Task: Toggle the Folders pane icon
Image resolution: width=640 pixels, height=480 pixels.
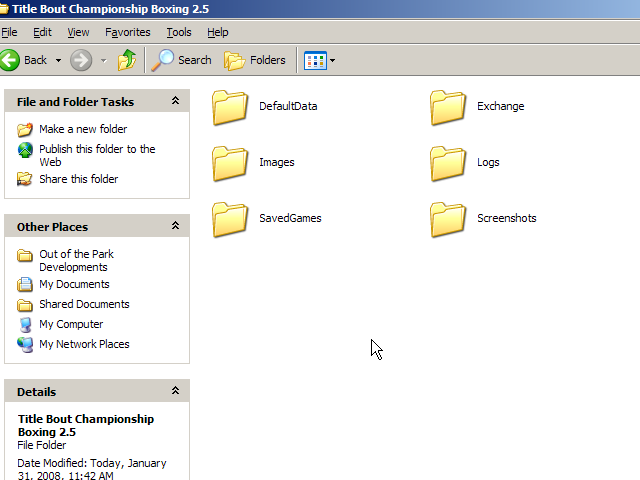Action: pos(234,60)
